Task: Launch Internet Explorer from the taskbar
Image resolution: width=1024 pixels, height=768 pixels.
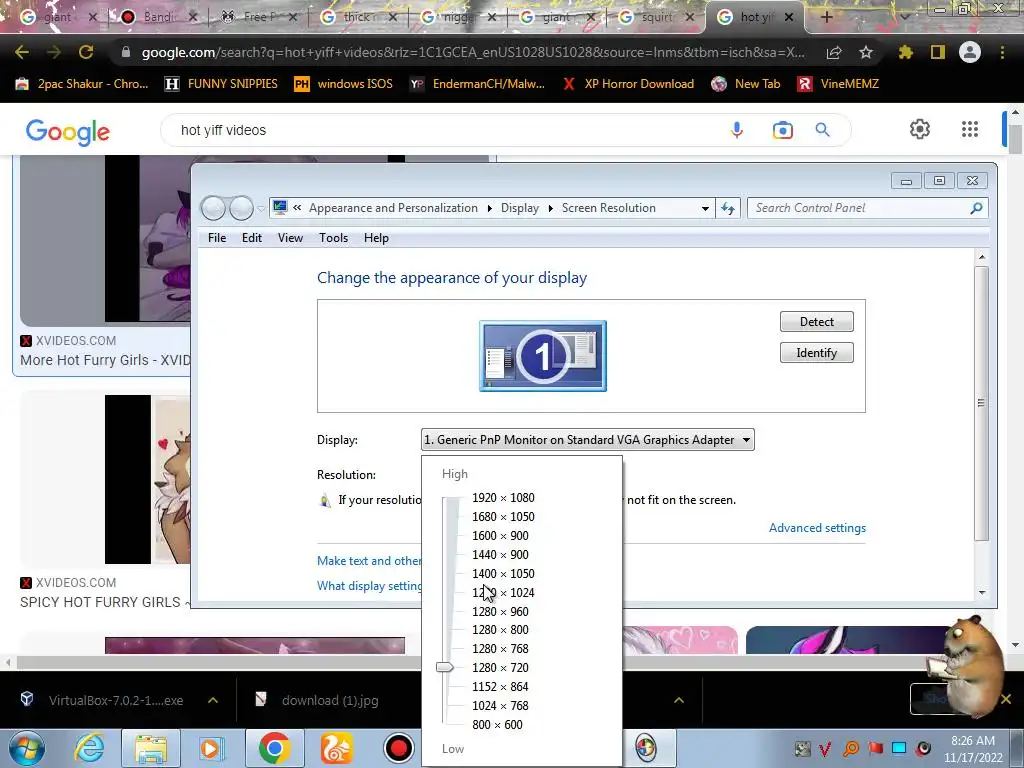Action: [89, 748]
